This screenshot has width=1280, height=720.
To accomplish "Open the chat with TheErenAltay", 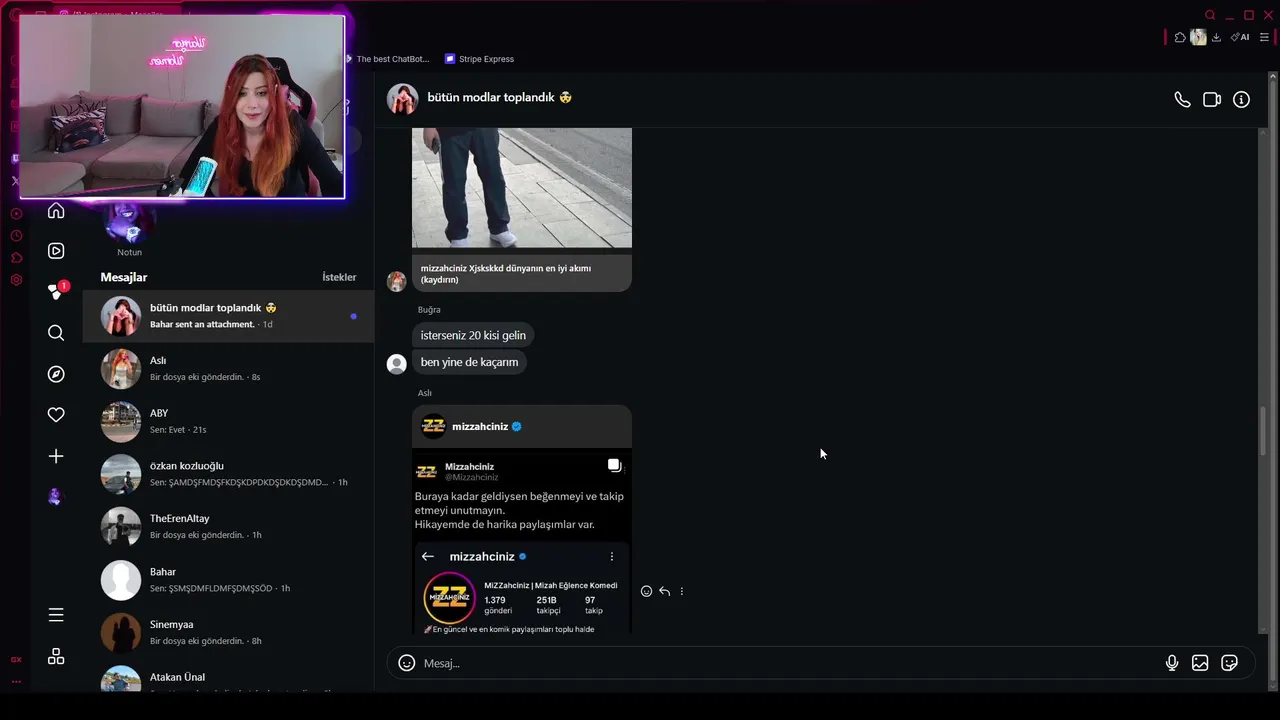I will point(228,527).
